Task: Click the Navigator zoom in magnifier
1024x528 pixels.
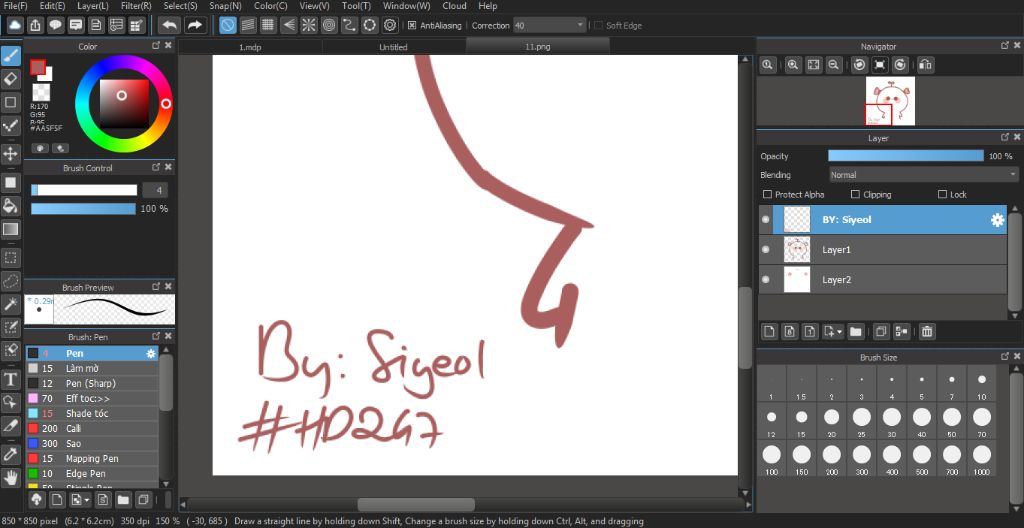Action: pos(793,65)
